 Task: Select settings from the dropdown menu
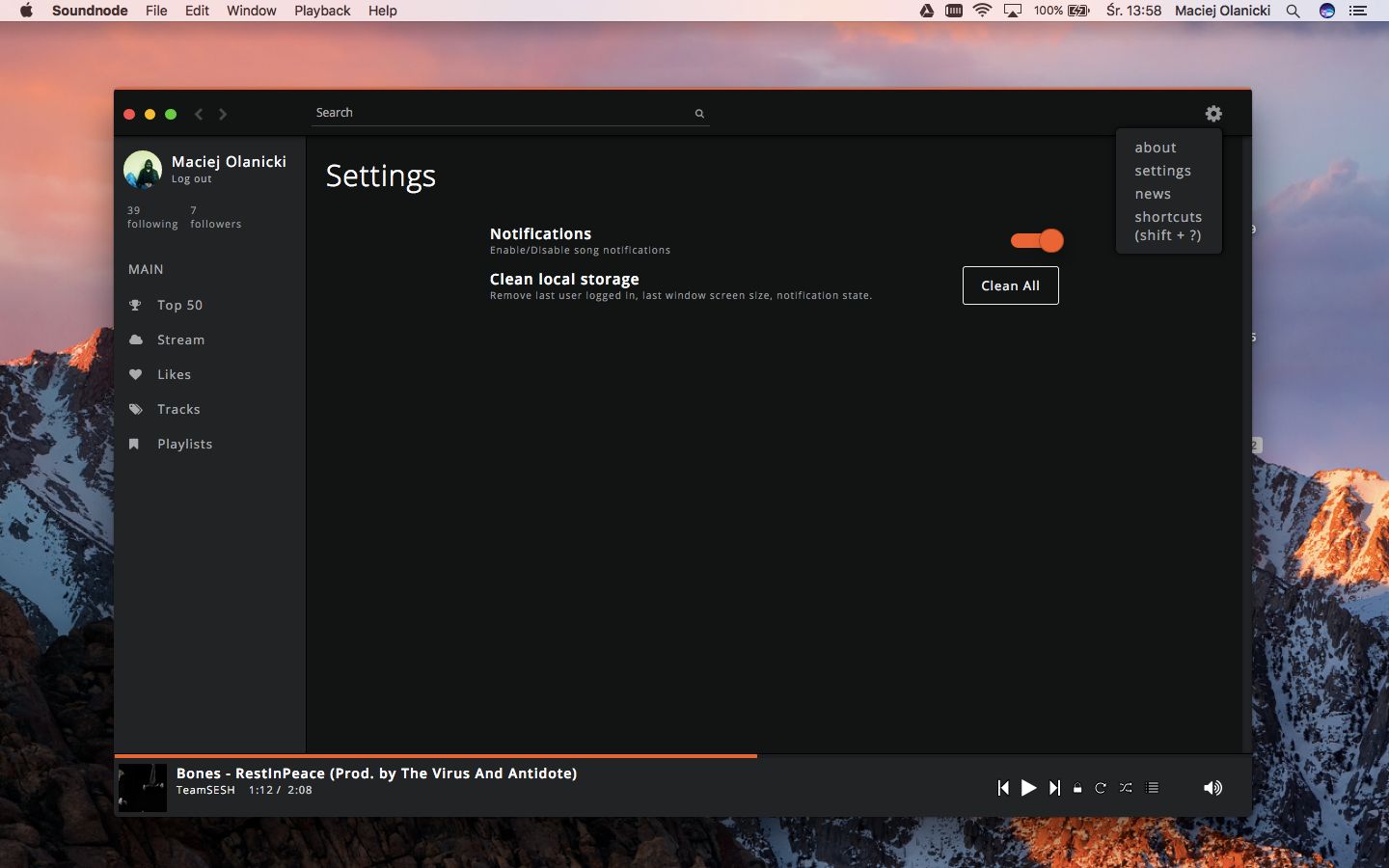coord(1162,171)
